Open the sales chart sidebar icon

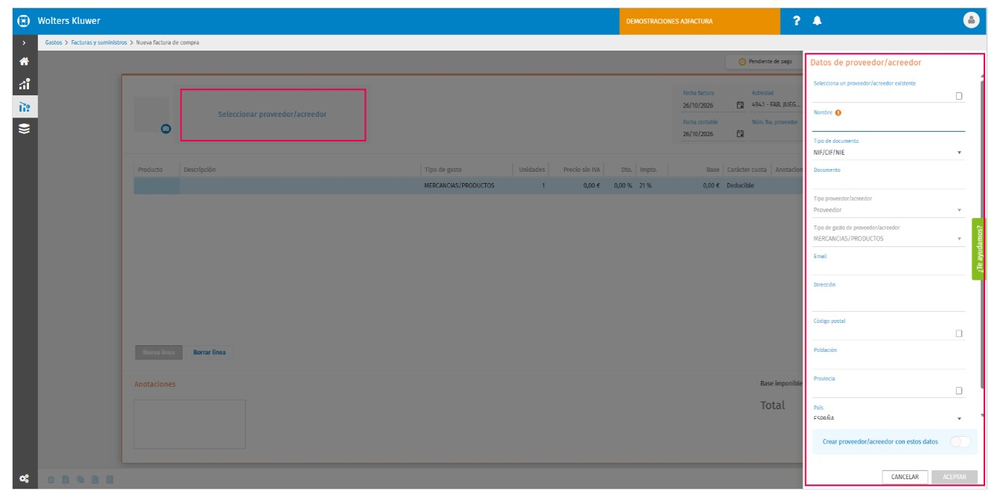tap(24, 84)
